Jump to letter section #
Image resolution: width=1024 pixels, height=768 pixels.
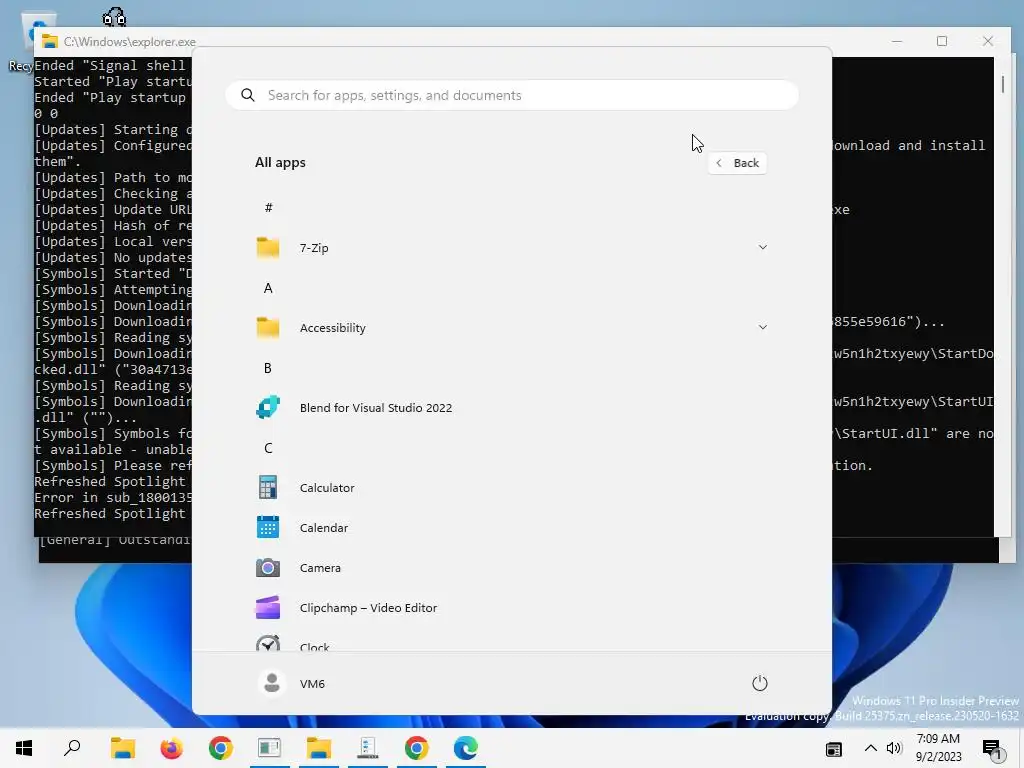[x=268, y=208]
